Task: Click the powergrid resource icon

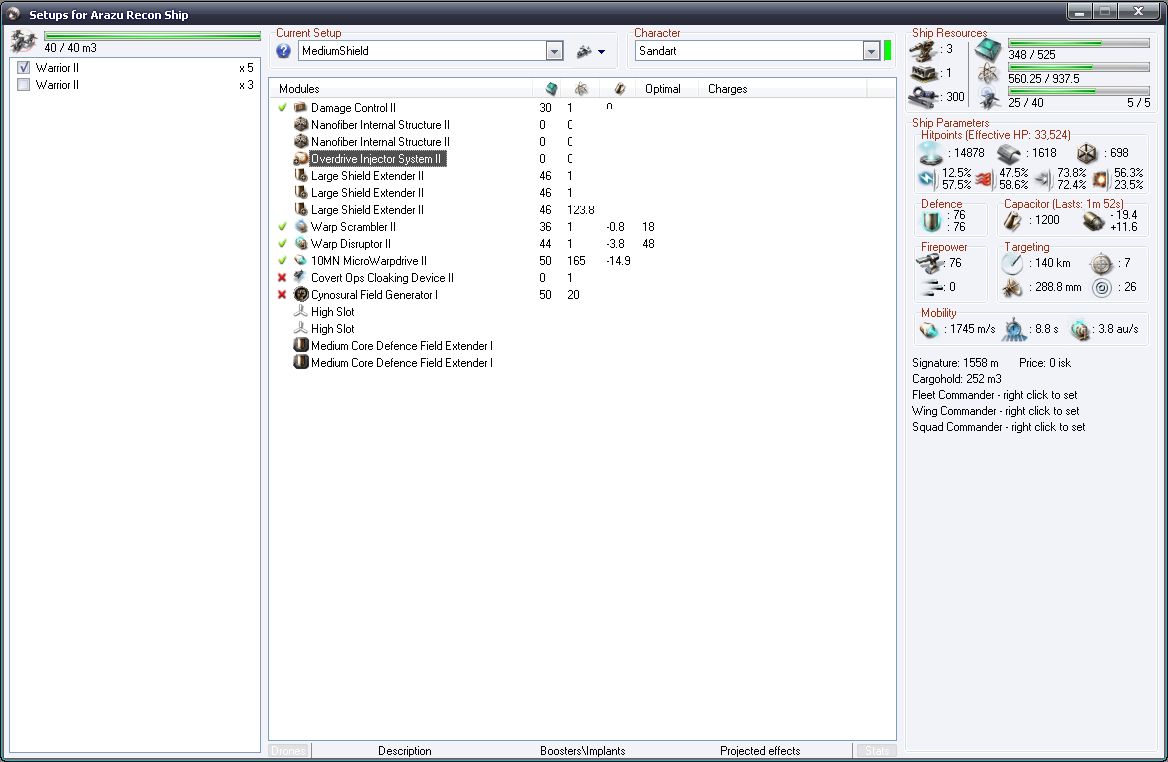Action: click(988, 74)
